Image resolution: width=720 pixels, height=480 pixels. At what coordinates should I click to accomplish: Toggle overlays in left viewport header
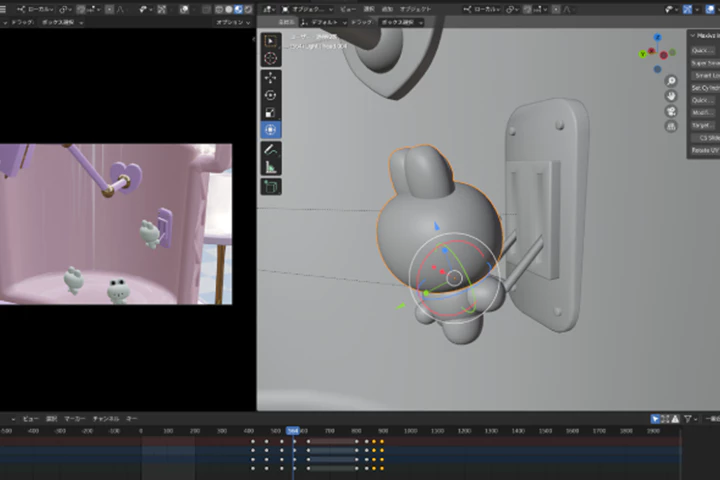click(184, 9)
